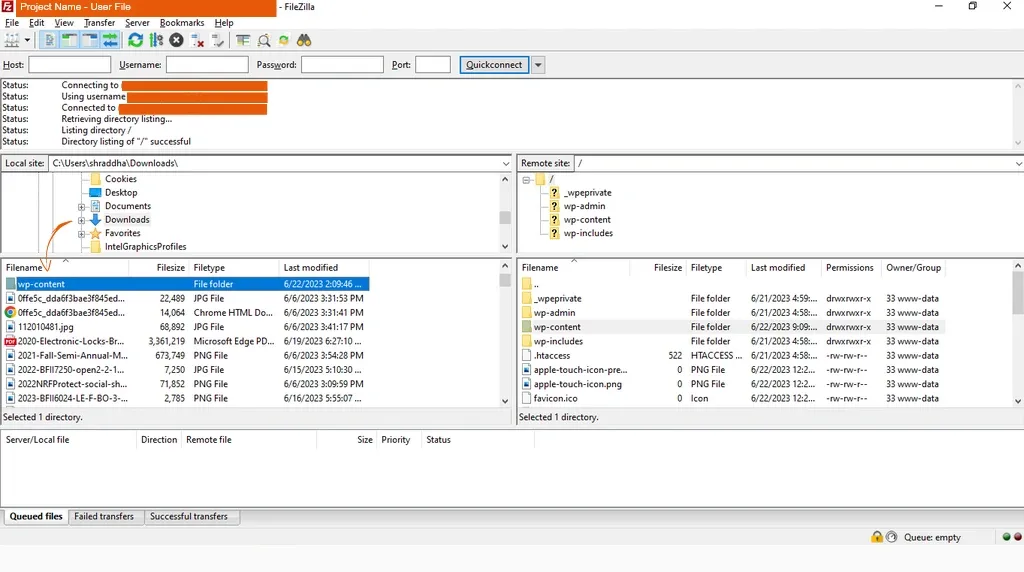Expand the Favorites folder in the local tree
Viewport: 1024px width, 572px height.
[82, 234]
